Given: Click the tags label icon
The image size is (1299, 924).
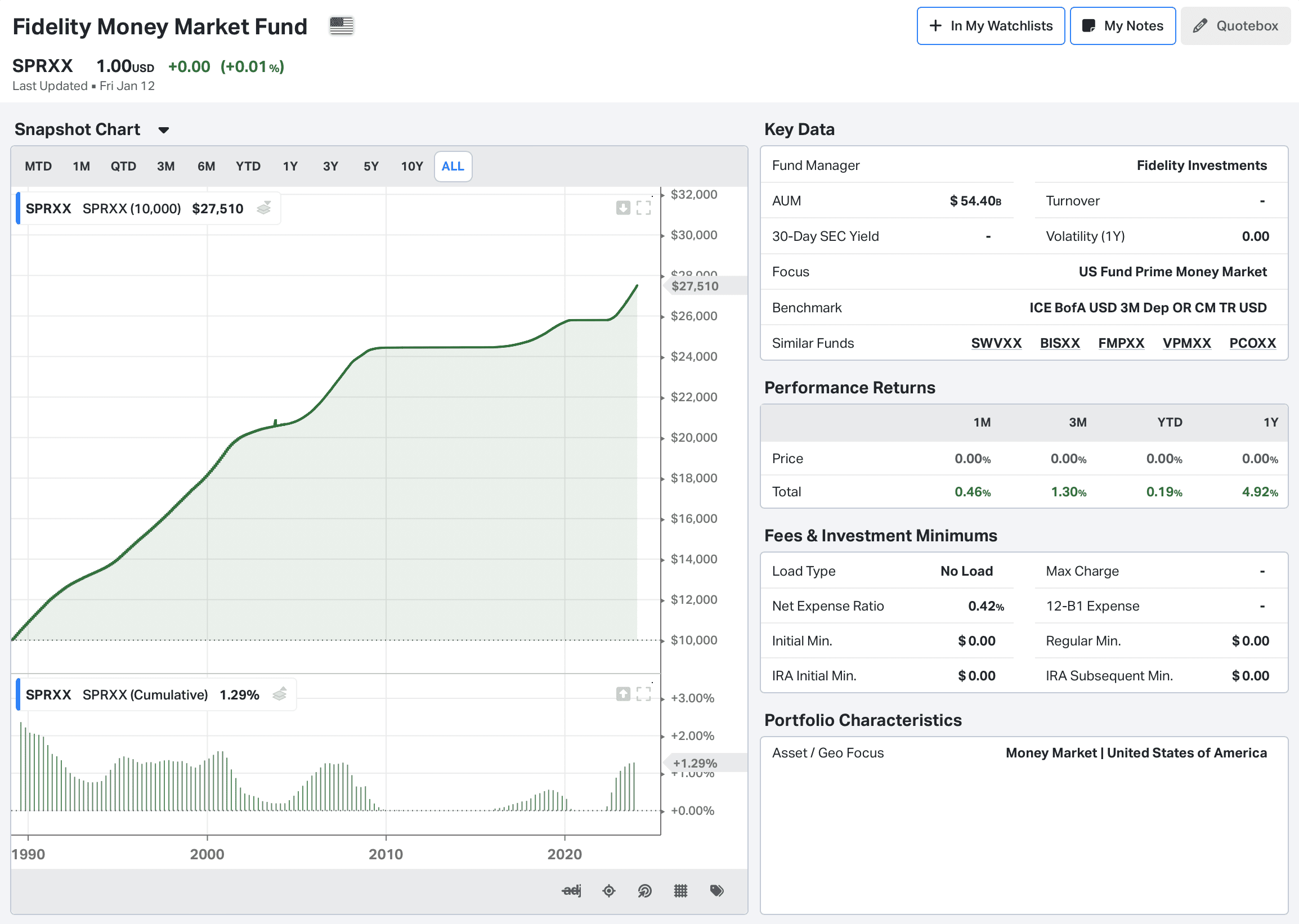Looking at the screenshot, I should [x=716, y=890].
